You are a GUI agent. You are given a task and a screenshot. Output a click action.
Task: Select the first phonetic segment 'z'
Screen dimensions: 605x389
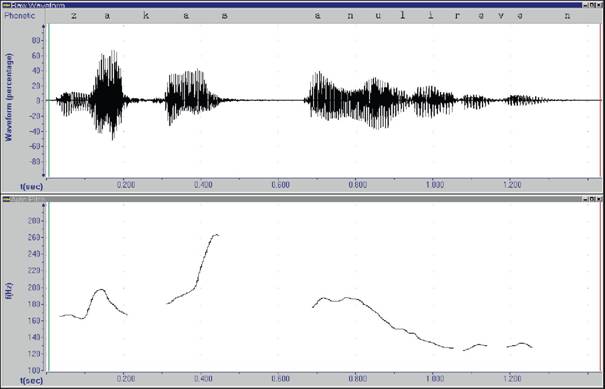(x=74, y=16)
